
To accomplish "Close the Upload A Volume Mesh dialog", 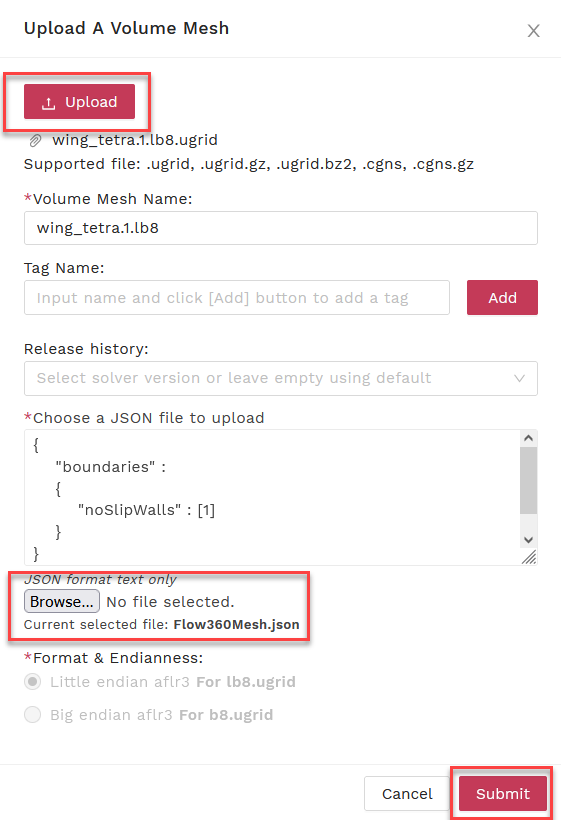I will [x=533, y=31].
